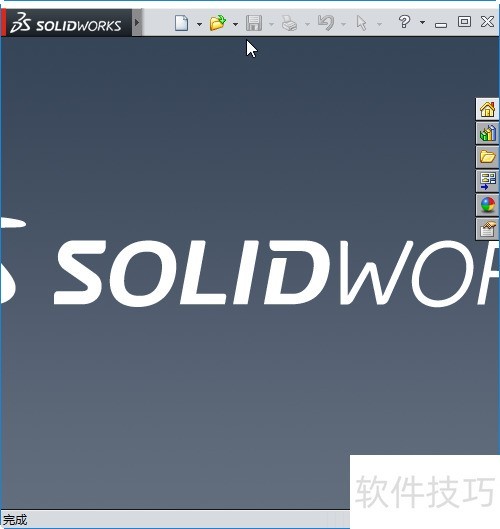Click the Print icon

click(x=289, y=23)
